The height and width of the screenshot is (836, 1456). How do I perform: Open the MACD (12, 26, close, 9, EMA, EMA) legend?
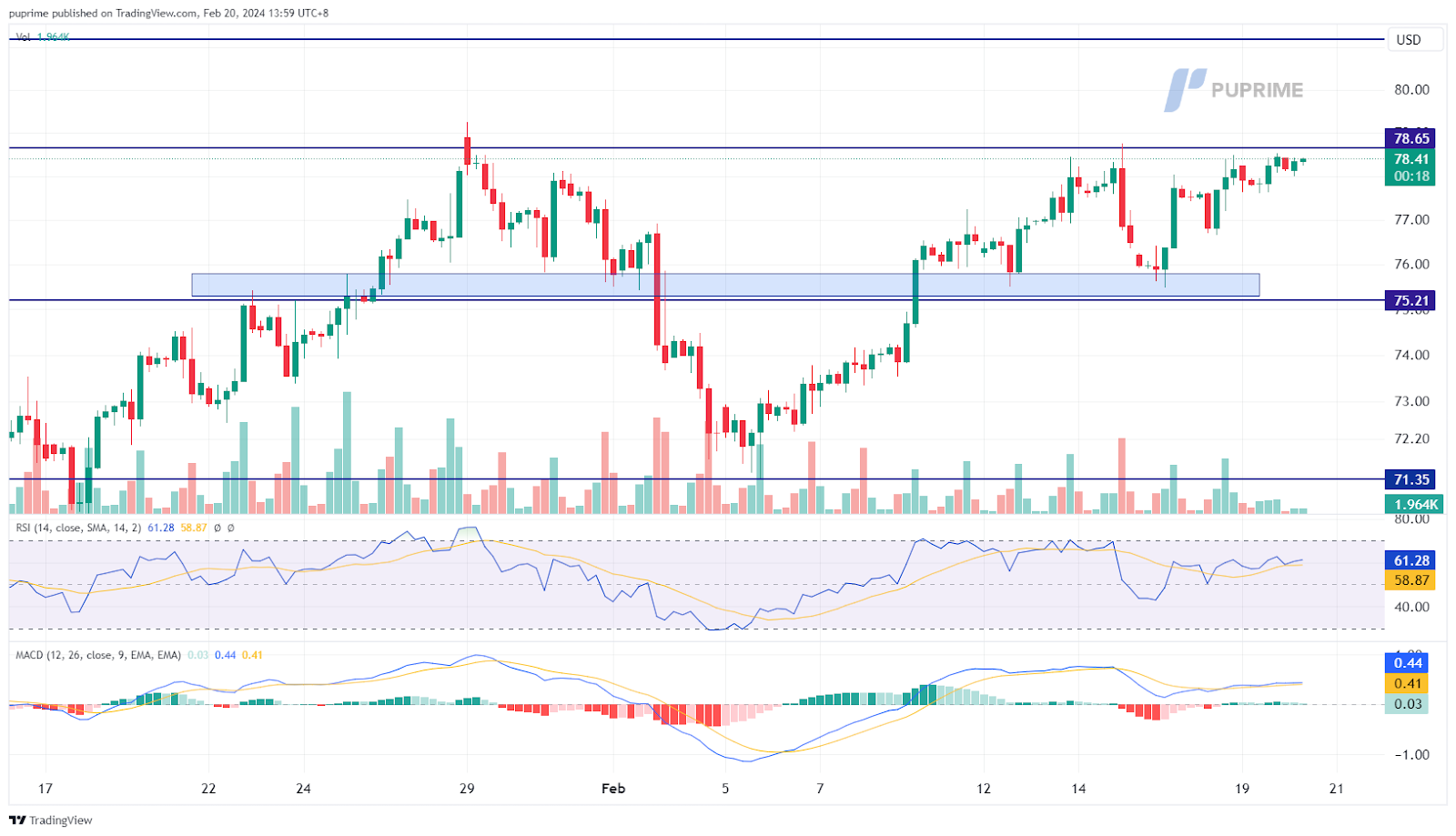coord(98,655)
